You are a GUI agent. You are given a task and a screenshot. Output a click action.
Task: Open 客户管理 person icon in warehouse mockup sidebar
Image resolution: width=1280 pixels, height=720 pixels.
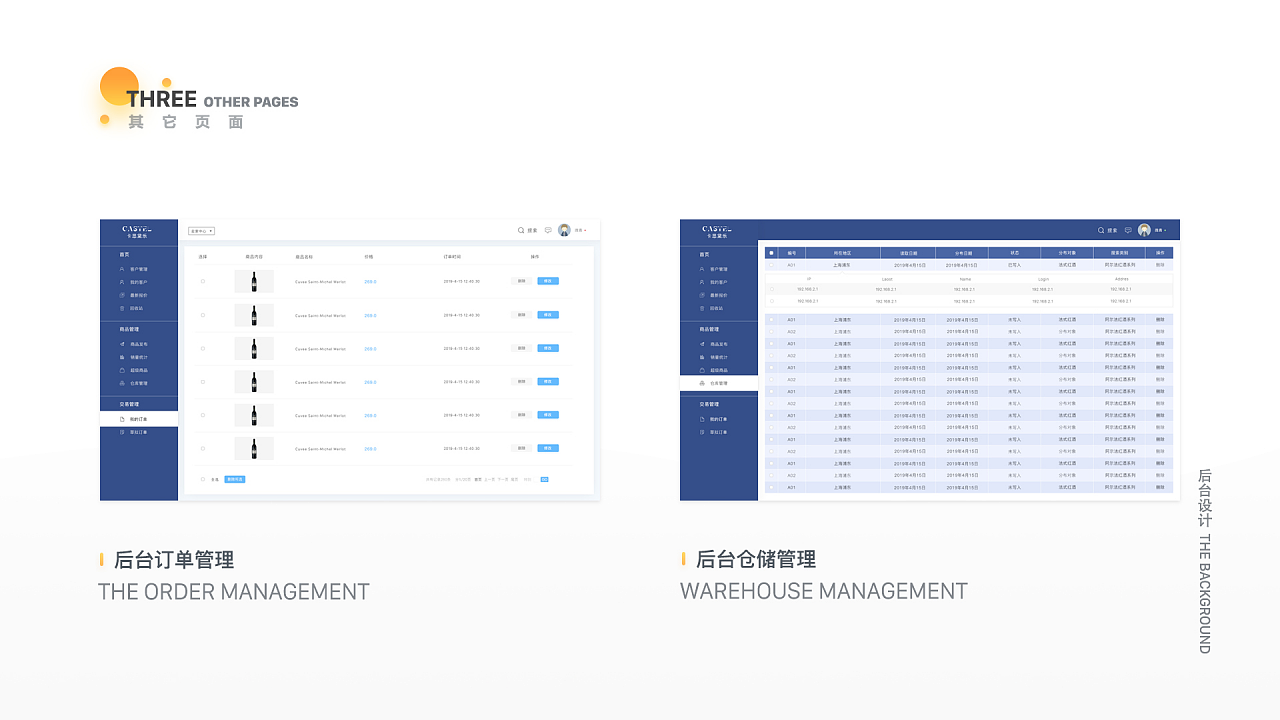click(702, 269)
